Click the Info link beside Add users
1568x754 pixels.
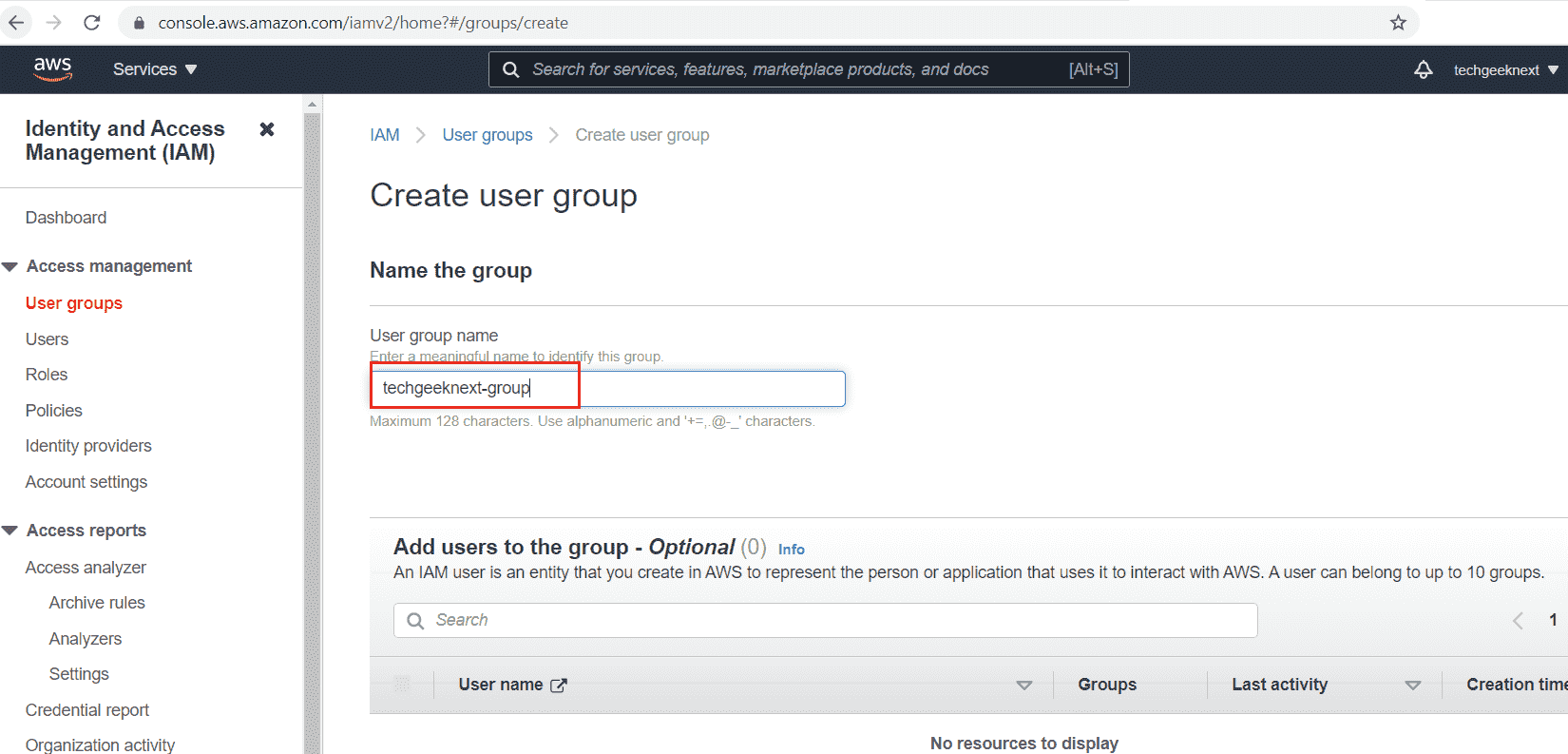coord(792,549)
